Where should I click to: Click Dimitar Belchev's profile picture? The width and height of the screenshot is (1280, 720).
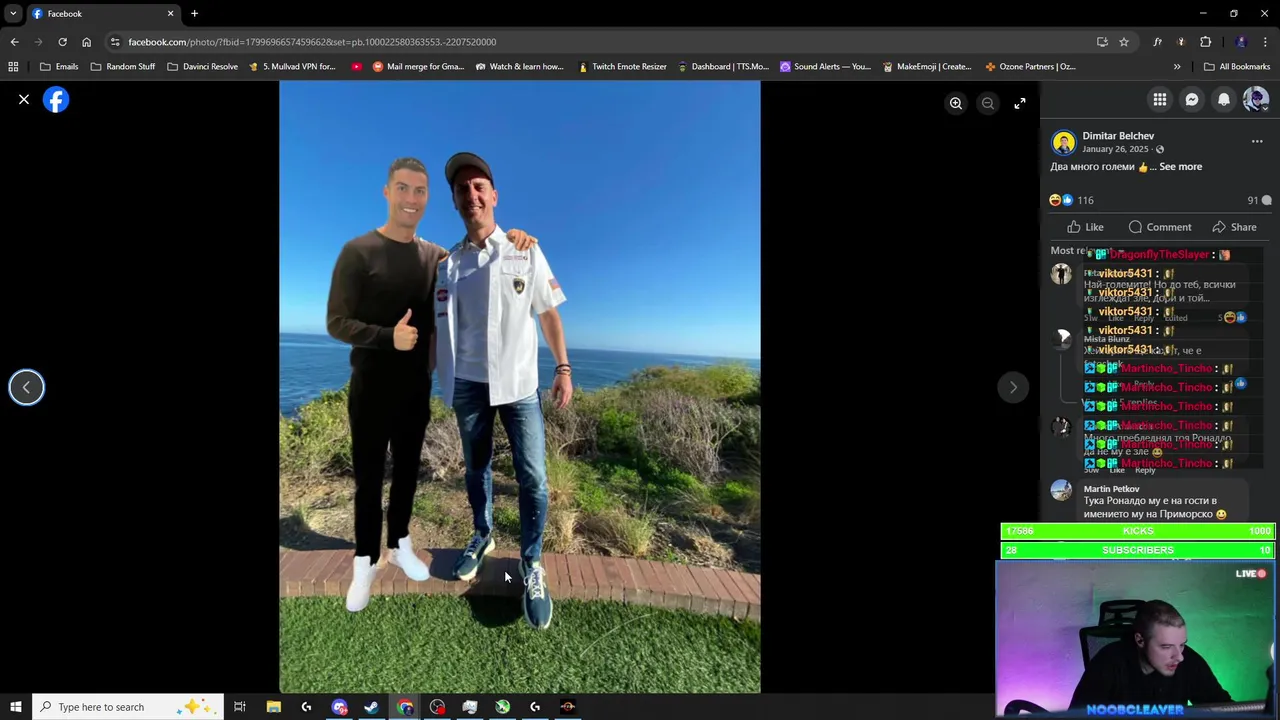coord(1063,142)
